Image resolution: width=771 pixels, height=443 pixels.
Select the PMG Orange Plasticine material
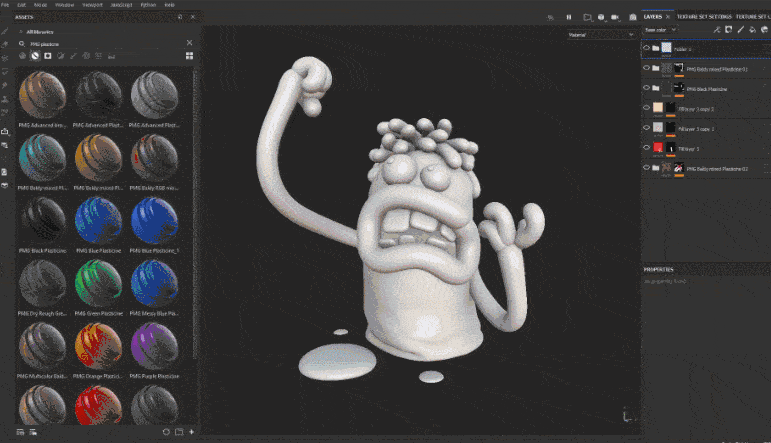point(98,346)
